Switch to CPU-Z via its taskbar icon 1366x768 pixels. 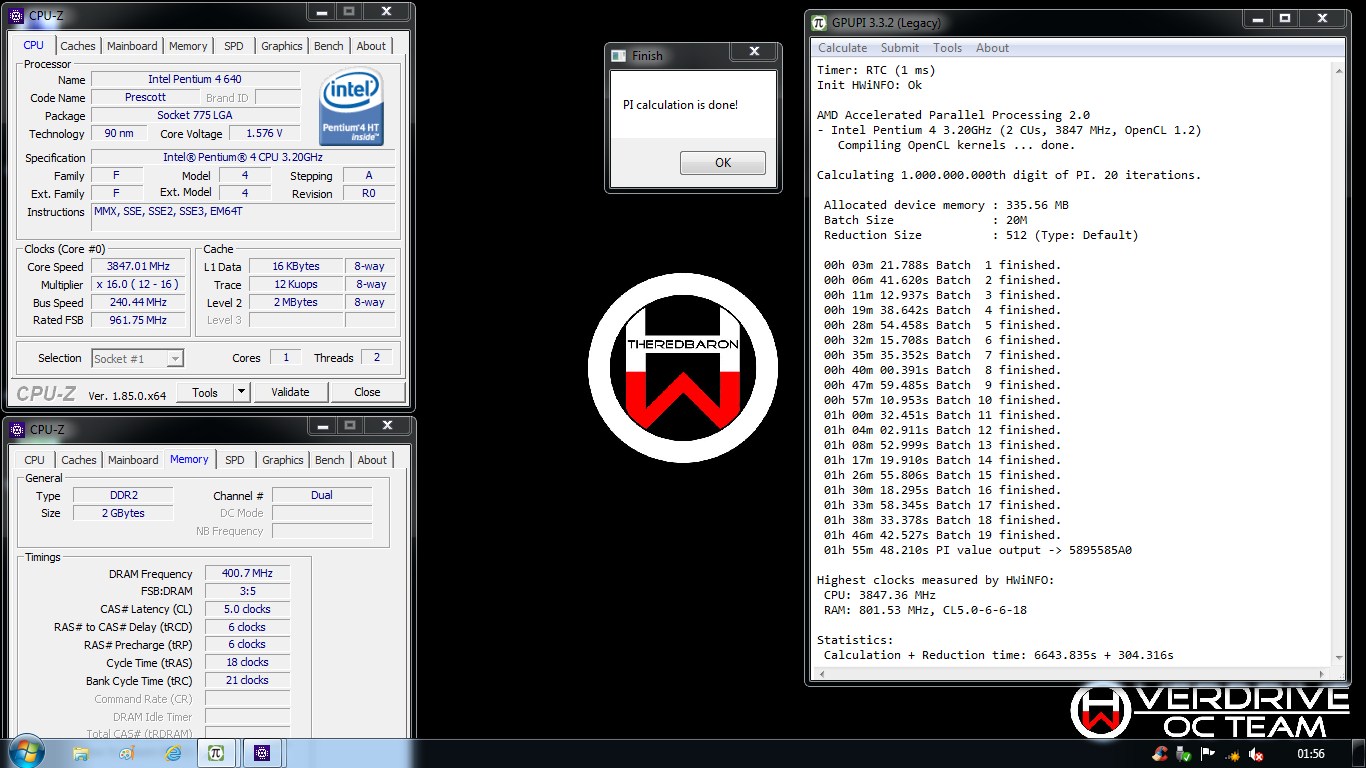pos(261,754)
